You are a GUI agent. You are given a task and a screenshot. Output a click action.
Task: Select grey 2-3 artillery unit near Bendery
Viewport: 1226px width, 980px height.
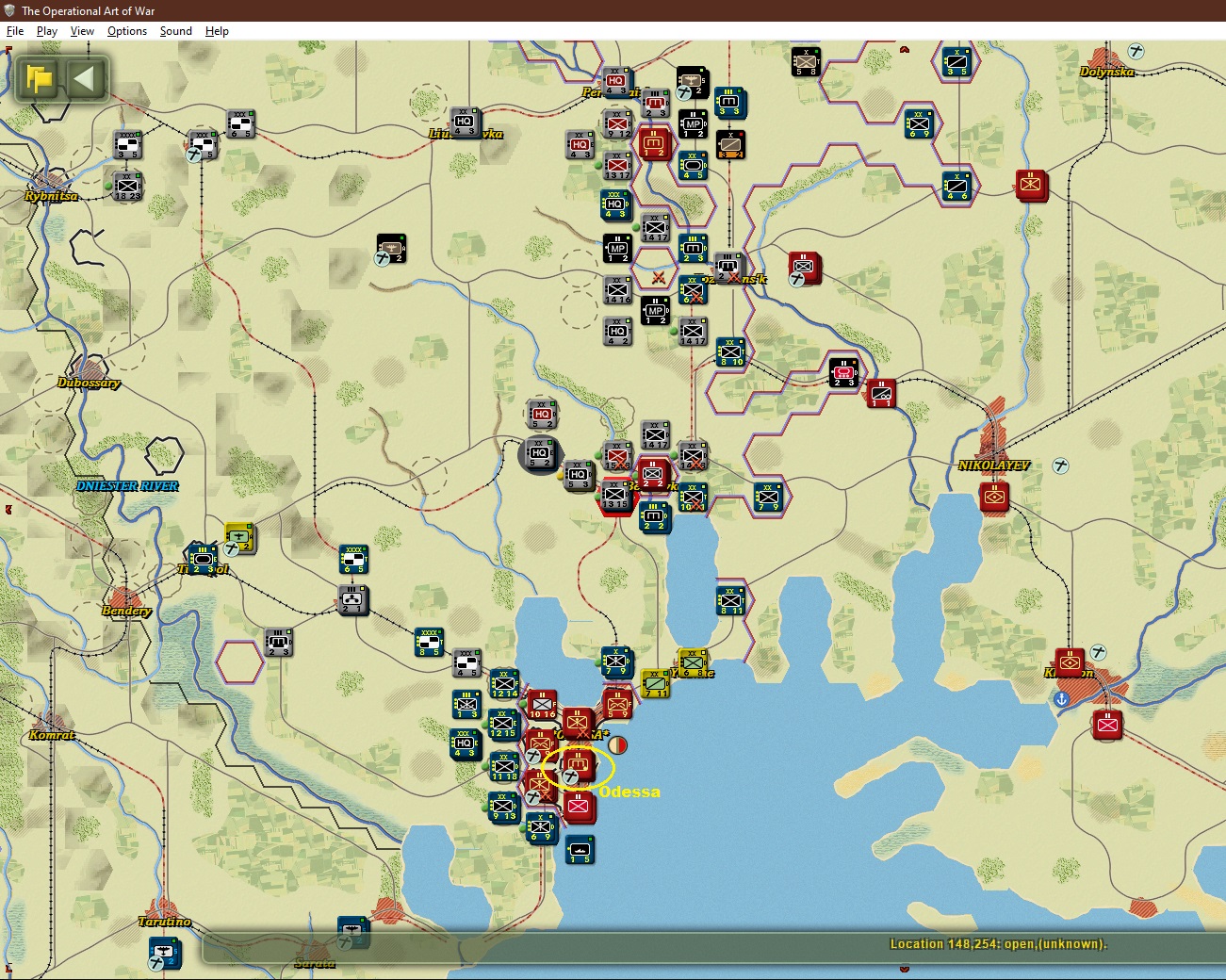pos(278,643)
